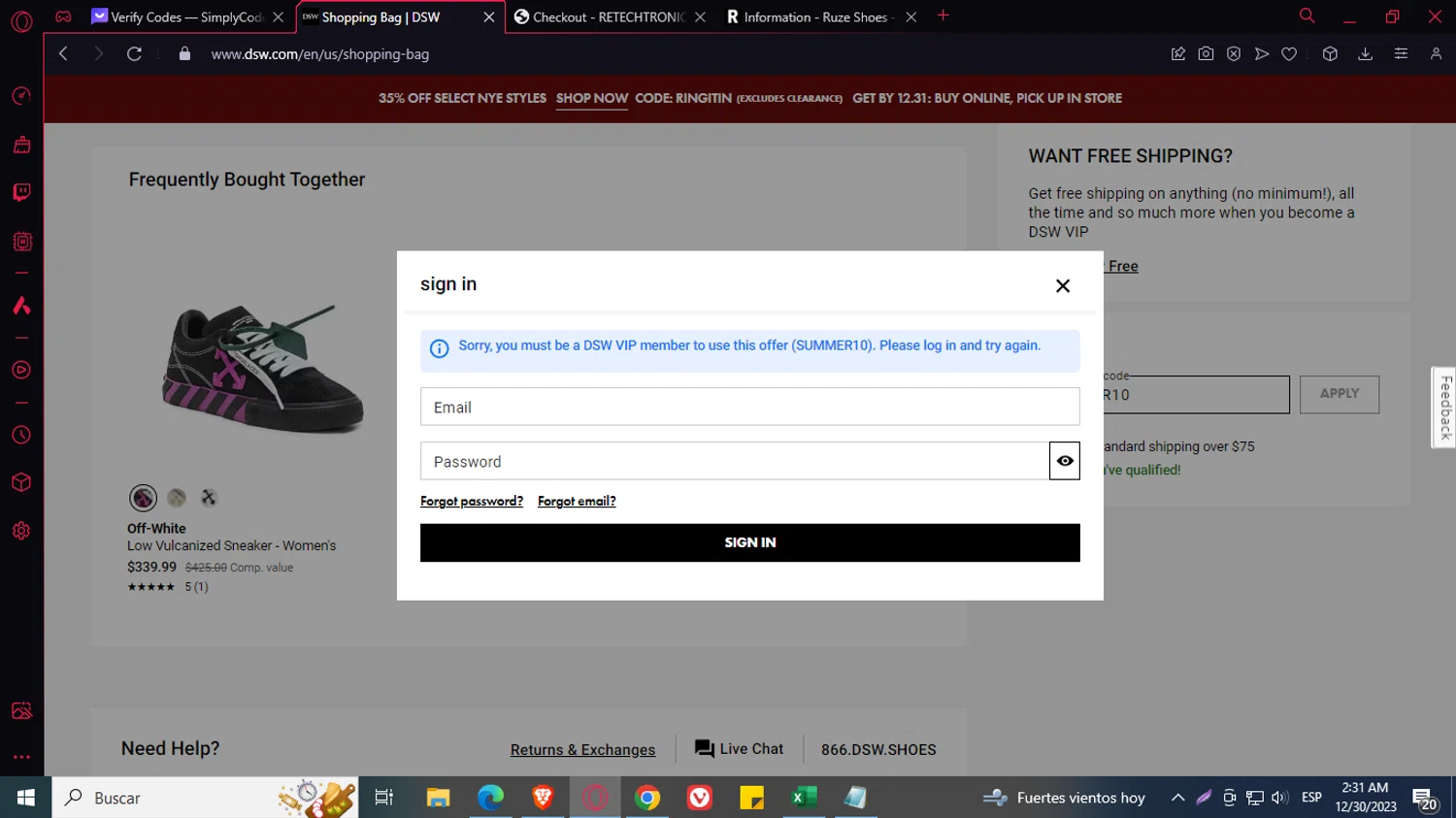Open Returns & Exchanges link
Image resolution: width=1456 pixels, height=818 pixels.
pos(582,750)
